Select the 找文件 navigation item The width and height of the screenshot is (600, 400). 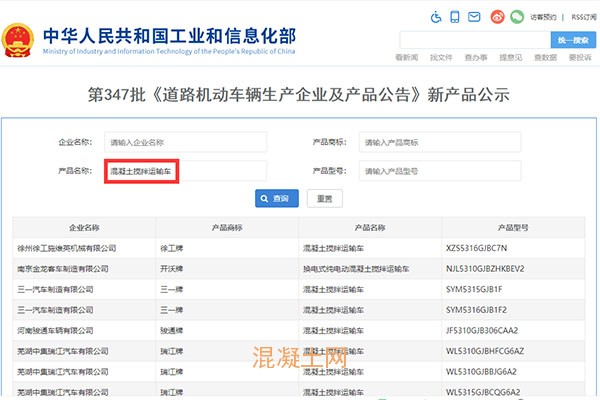coord(441,58)
